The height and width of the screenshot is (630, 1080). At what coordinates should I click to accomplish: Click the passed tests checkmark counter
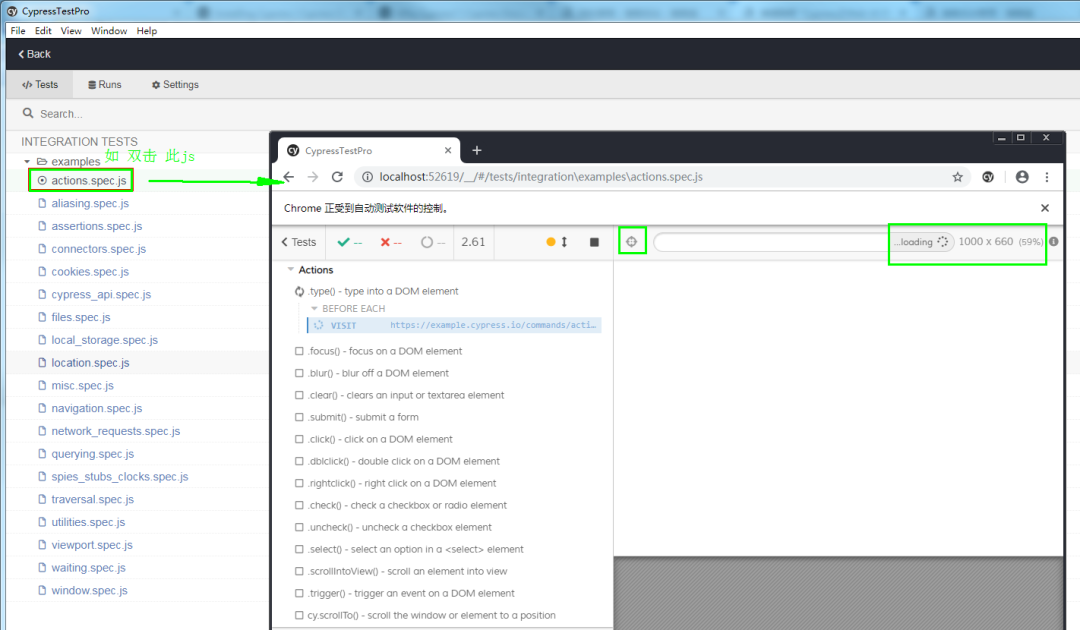pos(349,242)
